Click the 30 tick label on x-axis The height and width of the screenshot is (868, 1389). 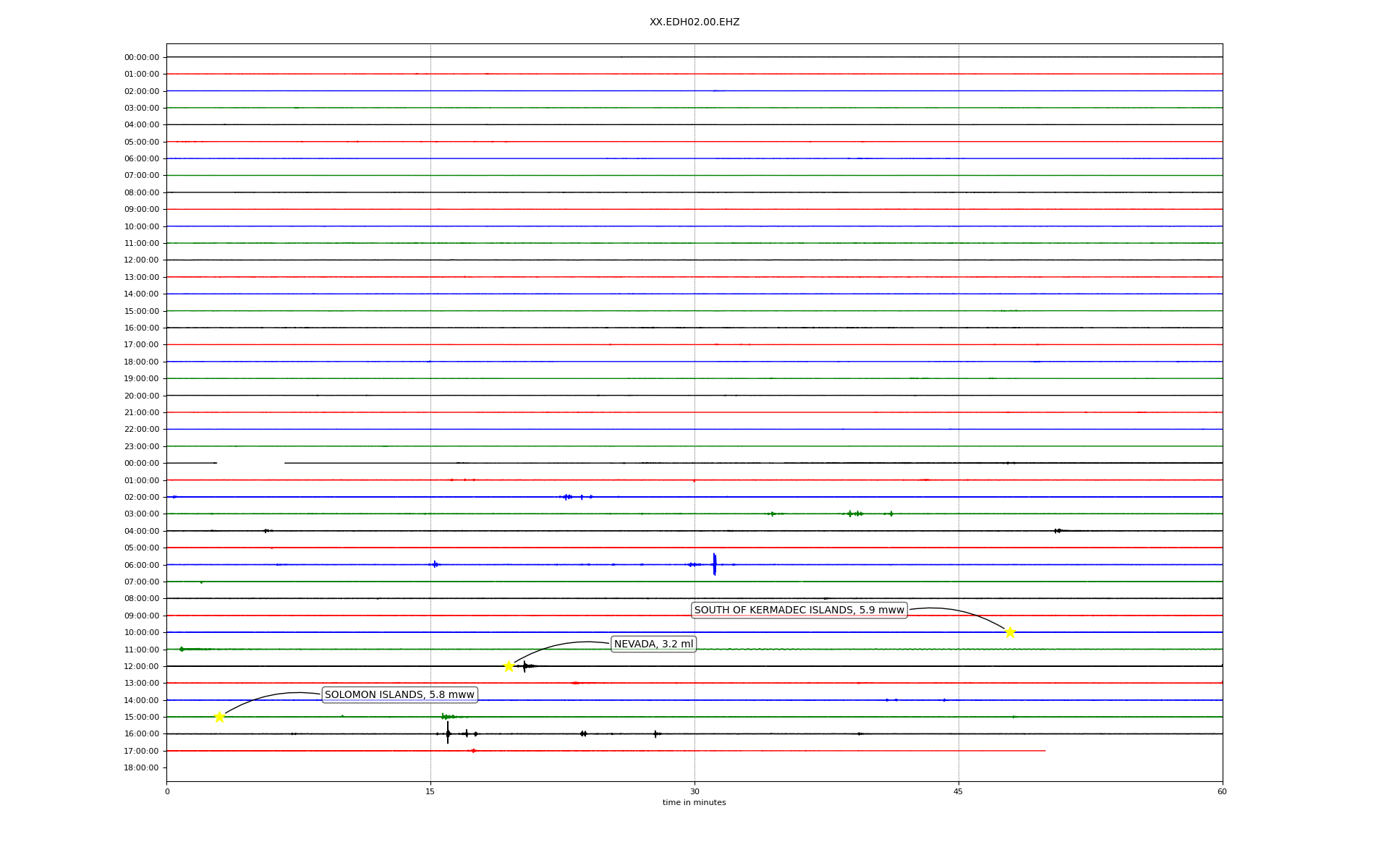pos(694,791)
